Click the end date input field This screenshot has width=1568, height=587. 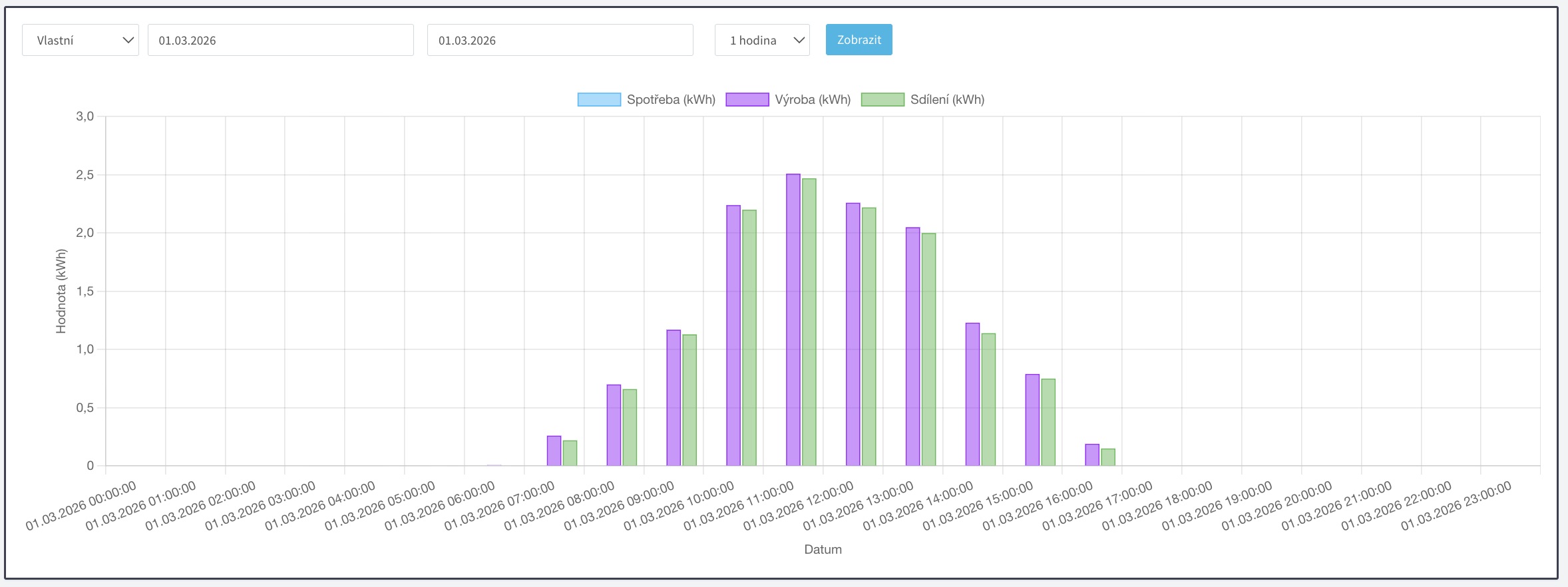tap(560, 40)
